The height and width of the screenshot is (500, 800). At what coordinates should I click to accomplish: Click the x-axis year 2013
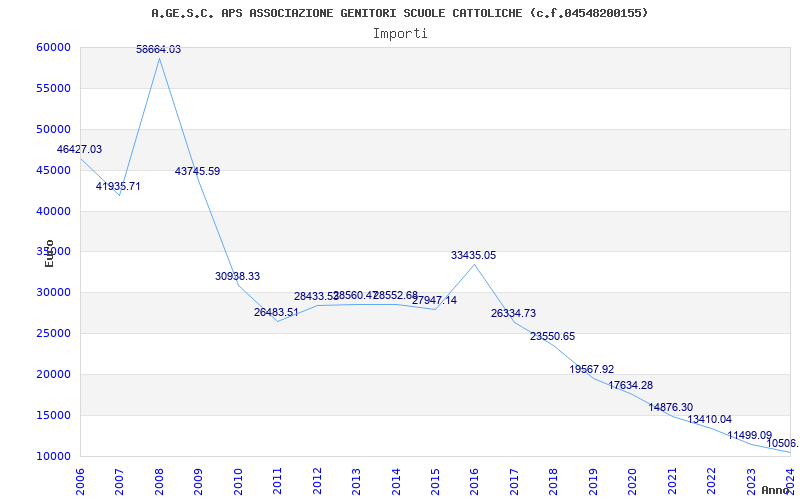click(x=356, y=480)
